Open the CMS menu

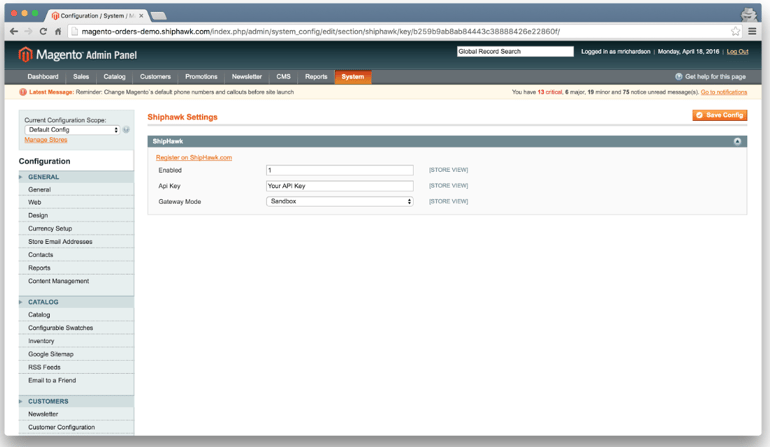[x=283, y=77]
